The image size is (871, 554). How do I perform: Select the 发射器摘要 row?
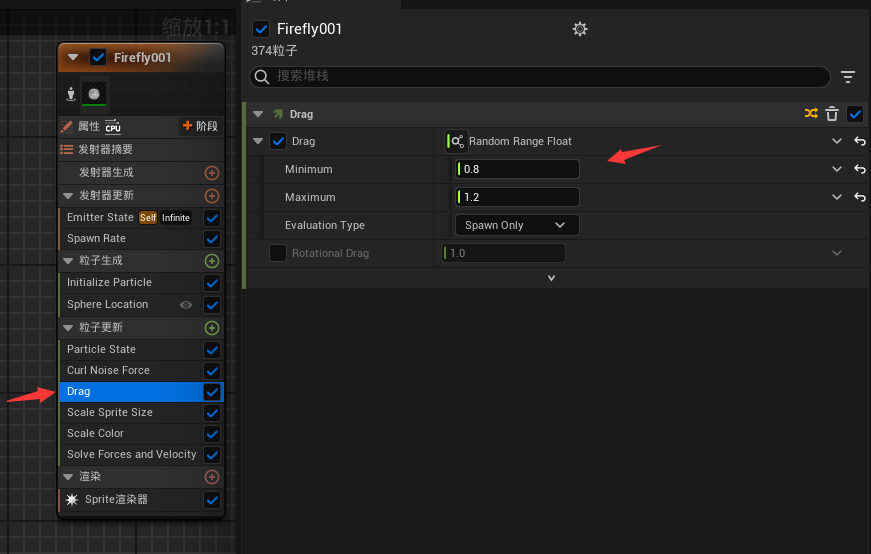coord(141,149)
